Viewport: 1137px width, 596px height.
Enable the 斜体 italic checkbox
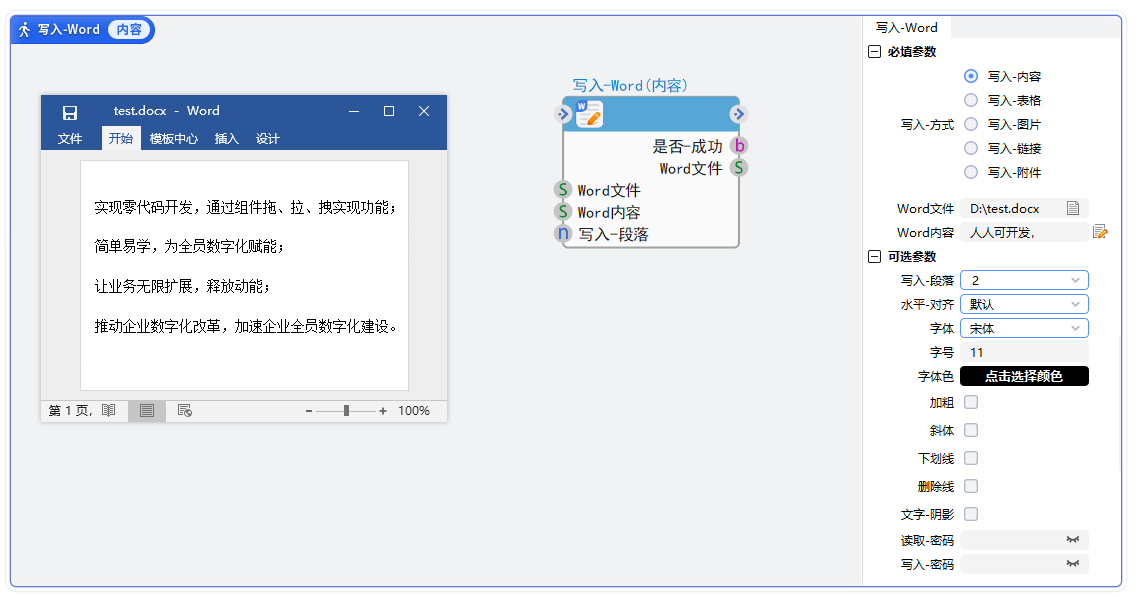[x=970, y=430]
